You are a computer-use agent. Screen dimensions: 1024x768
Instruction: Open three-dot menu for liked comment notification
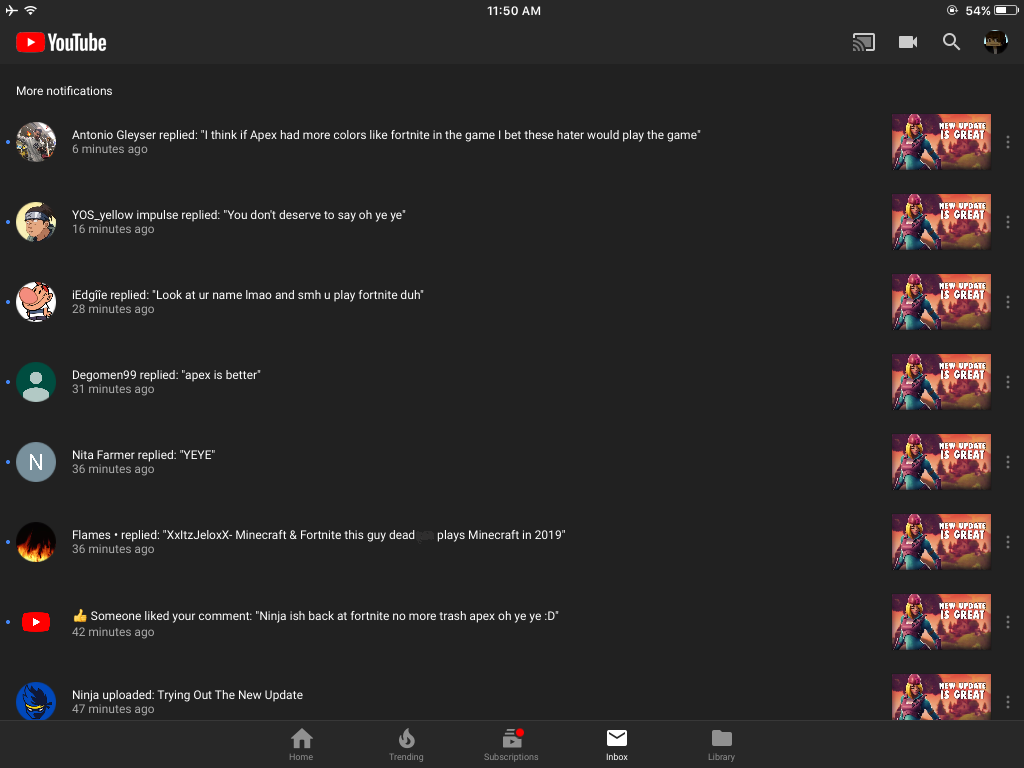coord(1008,622)
